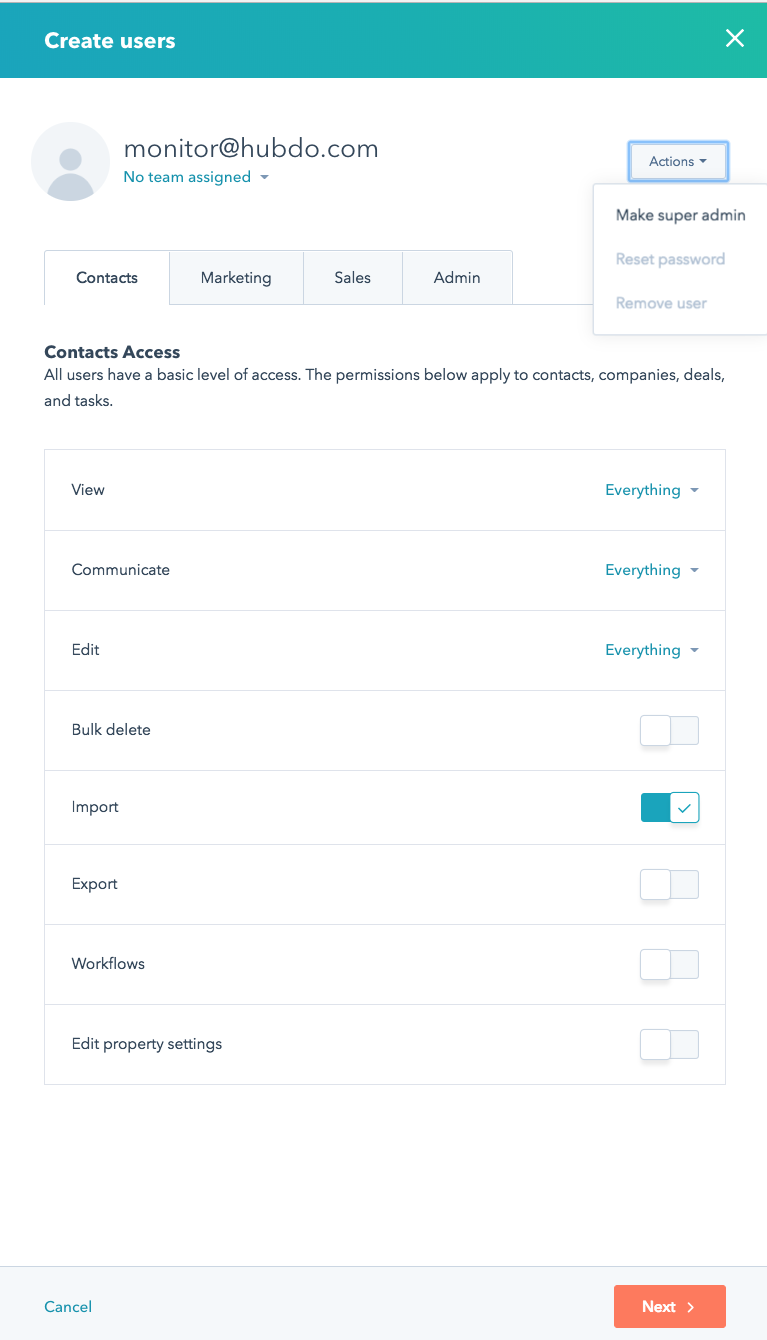Select the Contacts tab

click(107, 278)
